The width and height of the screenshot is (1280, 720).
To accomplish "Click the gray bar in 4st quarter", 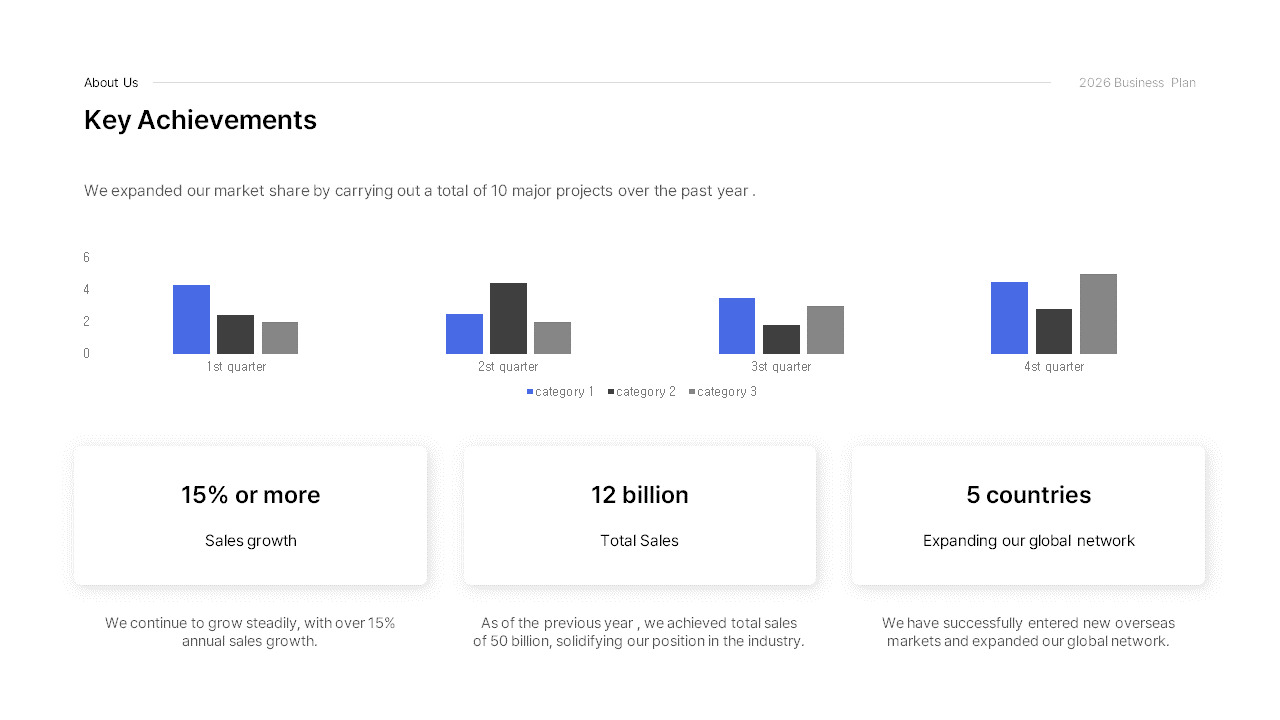I will coord(1098,314).
